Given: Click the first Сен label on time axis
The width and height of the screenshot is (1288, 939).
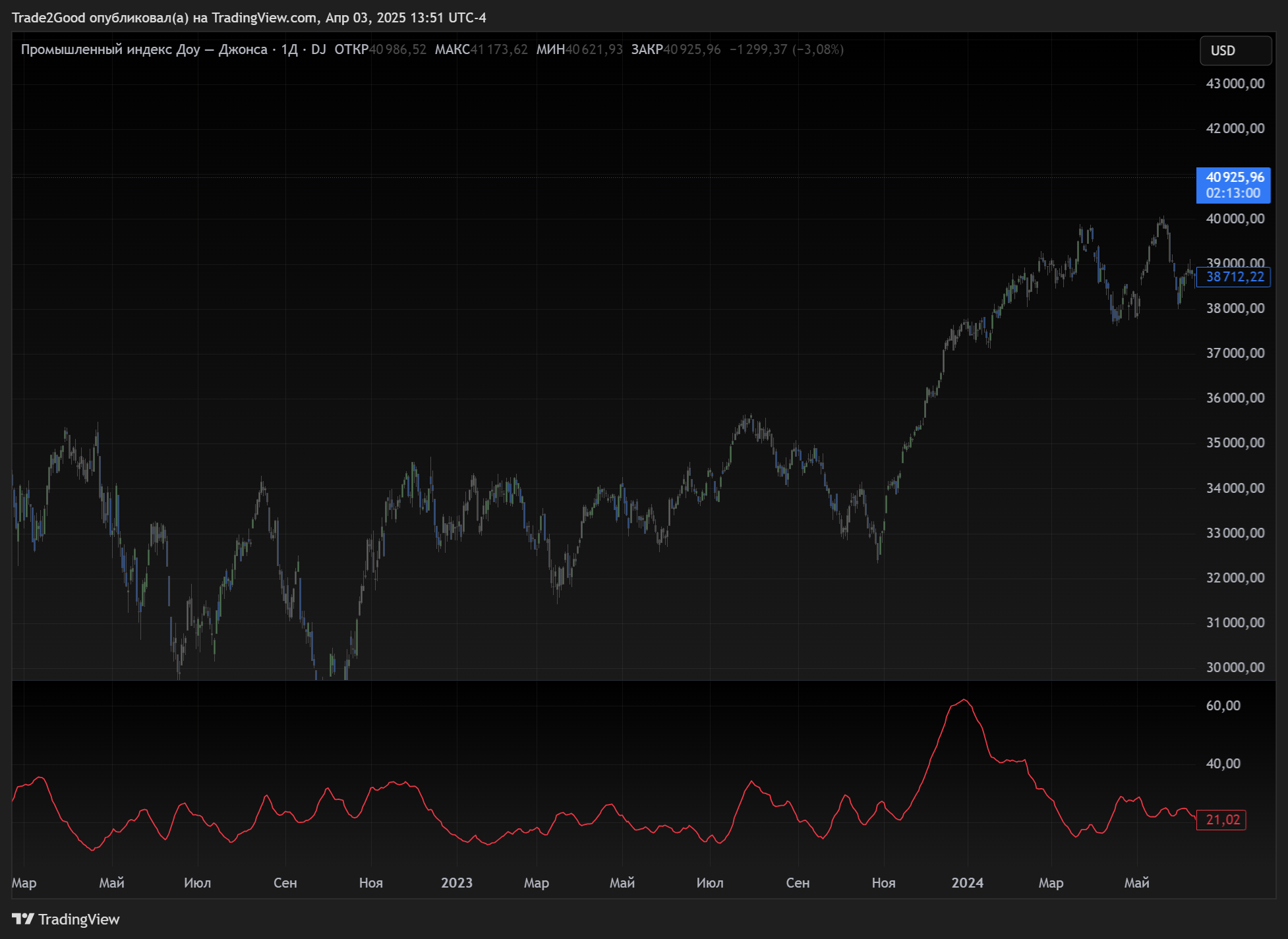Looking at the screenshot, I should tap(285, 882).
